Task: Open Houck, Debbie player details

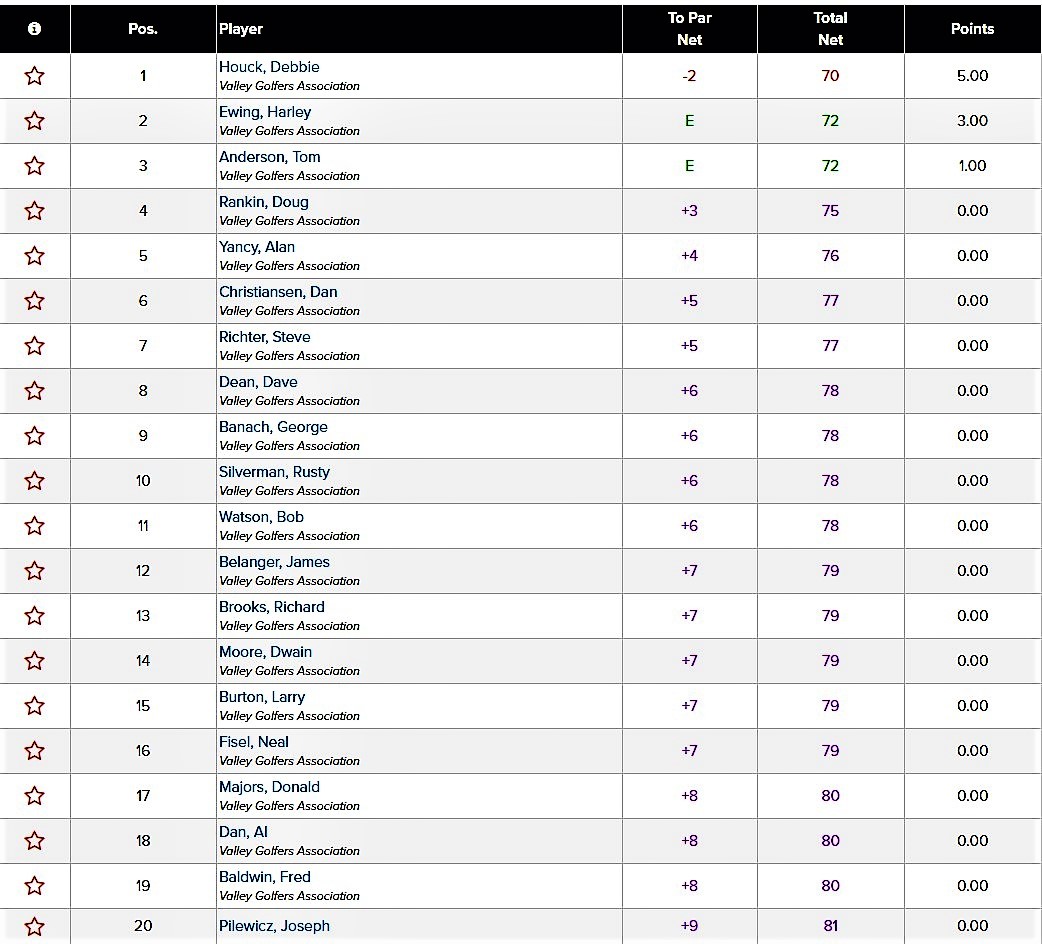Action: click(x=269, y=67)
